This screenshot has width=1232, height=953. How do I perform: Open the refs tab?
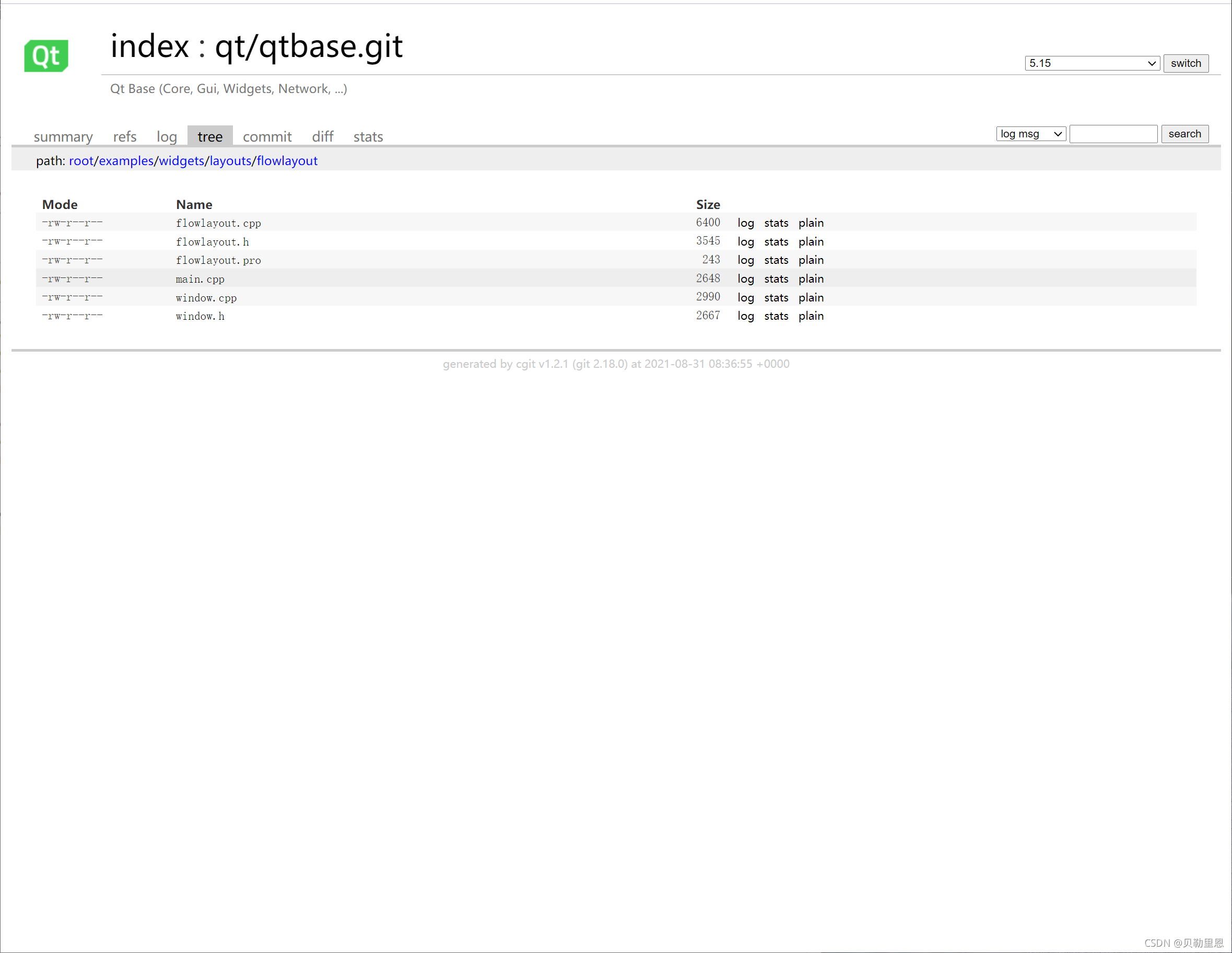click(125, 136)
